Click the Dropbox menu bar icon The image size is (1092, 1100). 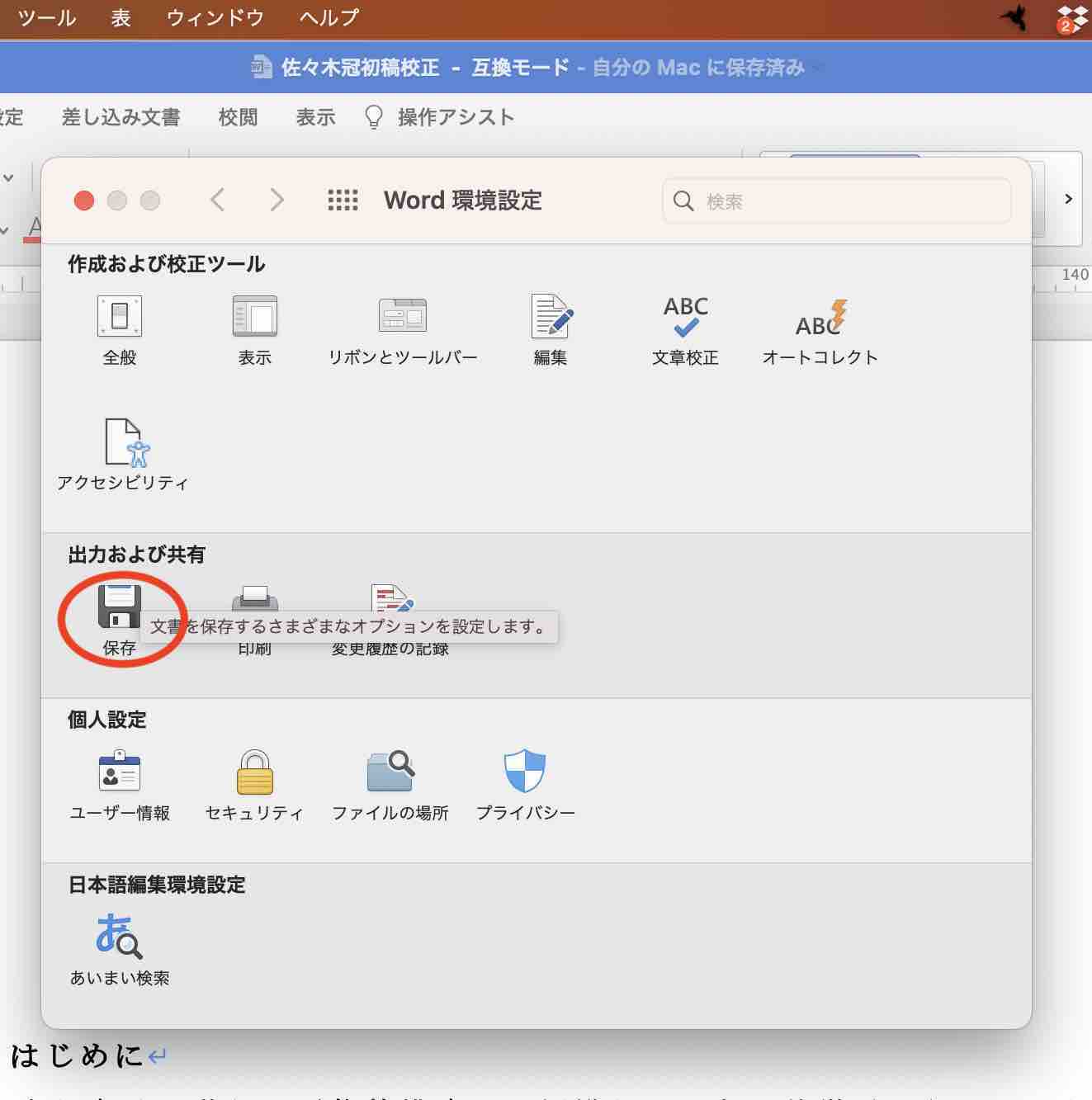(x=1071, y=18)
